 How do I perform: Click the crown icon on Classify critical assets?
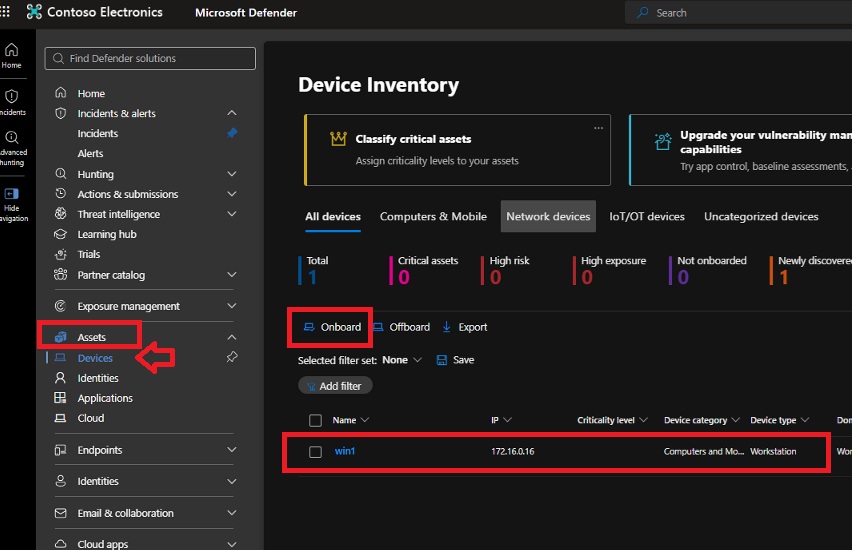(338, 139)
